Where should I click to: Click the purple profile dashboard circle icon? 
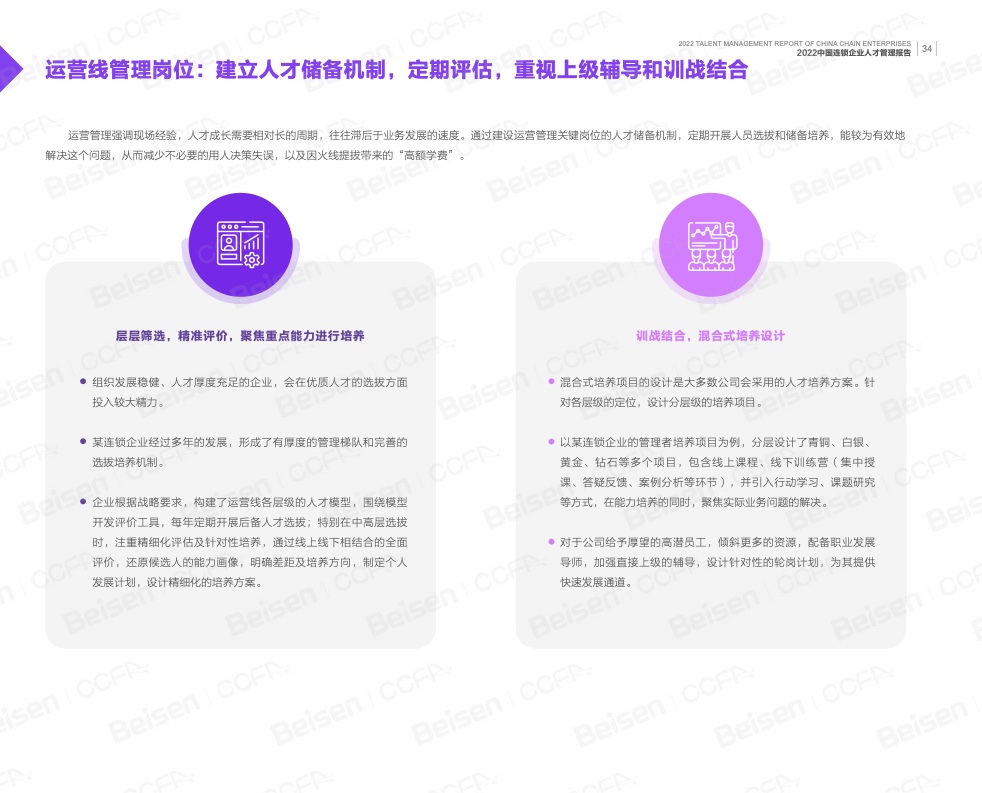240,244
